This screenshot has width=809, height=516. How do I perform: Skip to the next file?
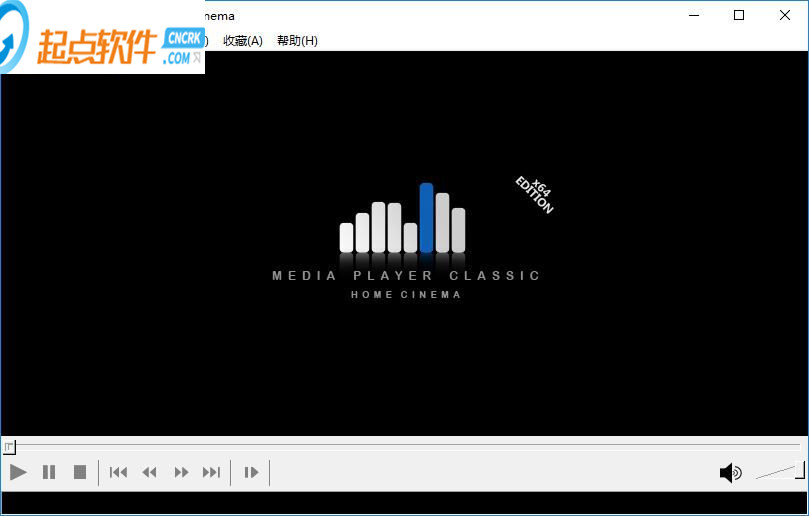point(212,472)
